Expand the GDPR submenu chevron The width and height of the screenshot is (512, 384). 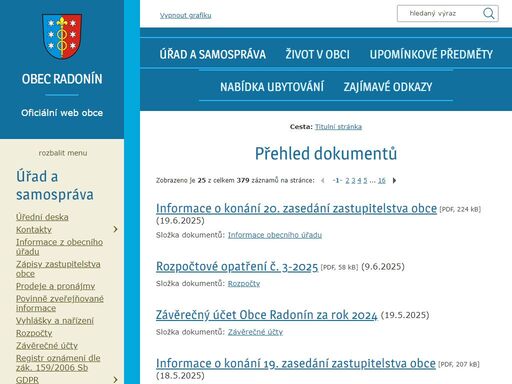115,380
